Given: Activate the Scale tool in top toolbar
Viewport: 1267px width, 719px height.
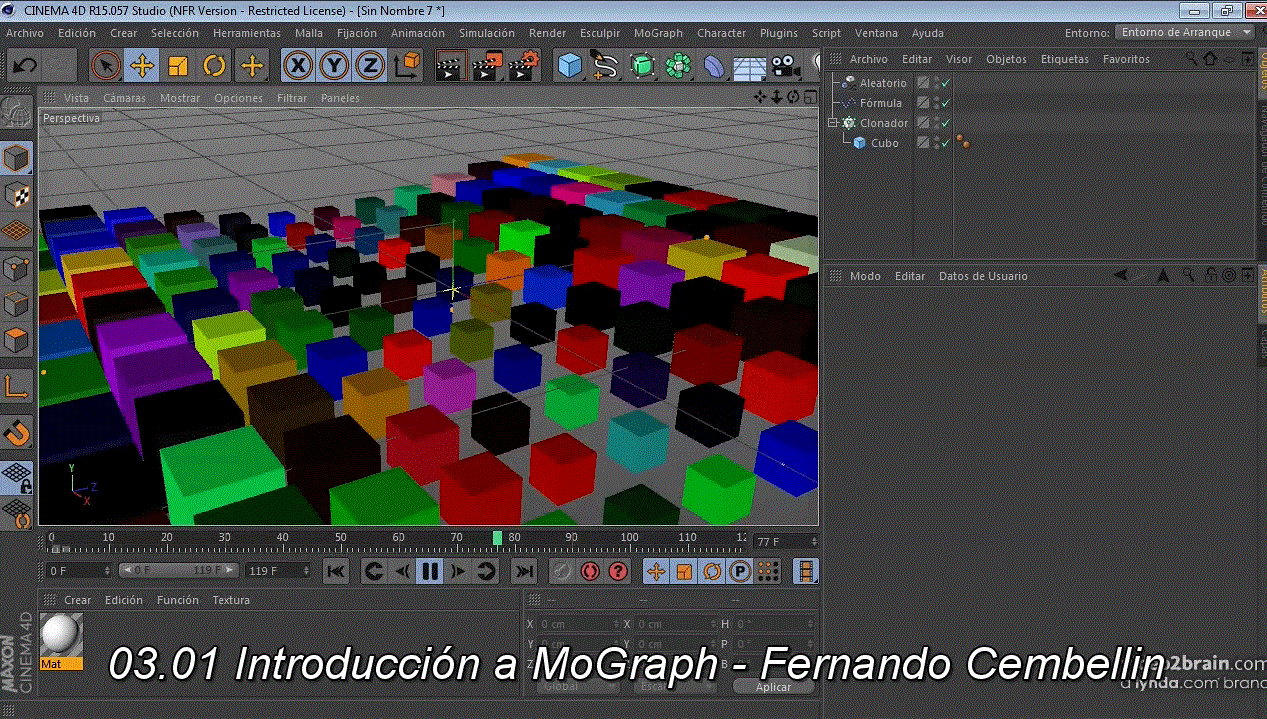Looking at the screenshot, I should 179,66.
